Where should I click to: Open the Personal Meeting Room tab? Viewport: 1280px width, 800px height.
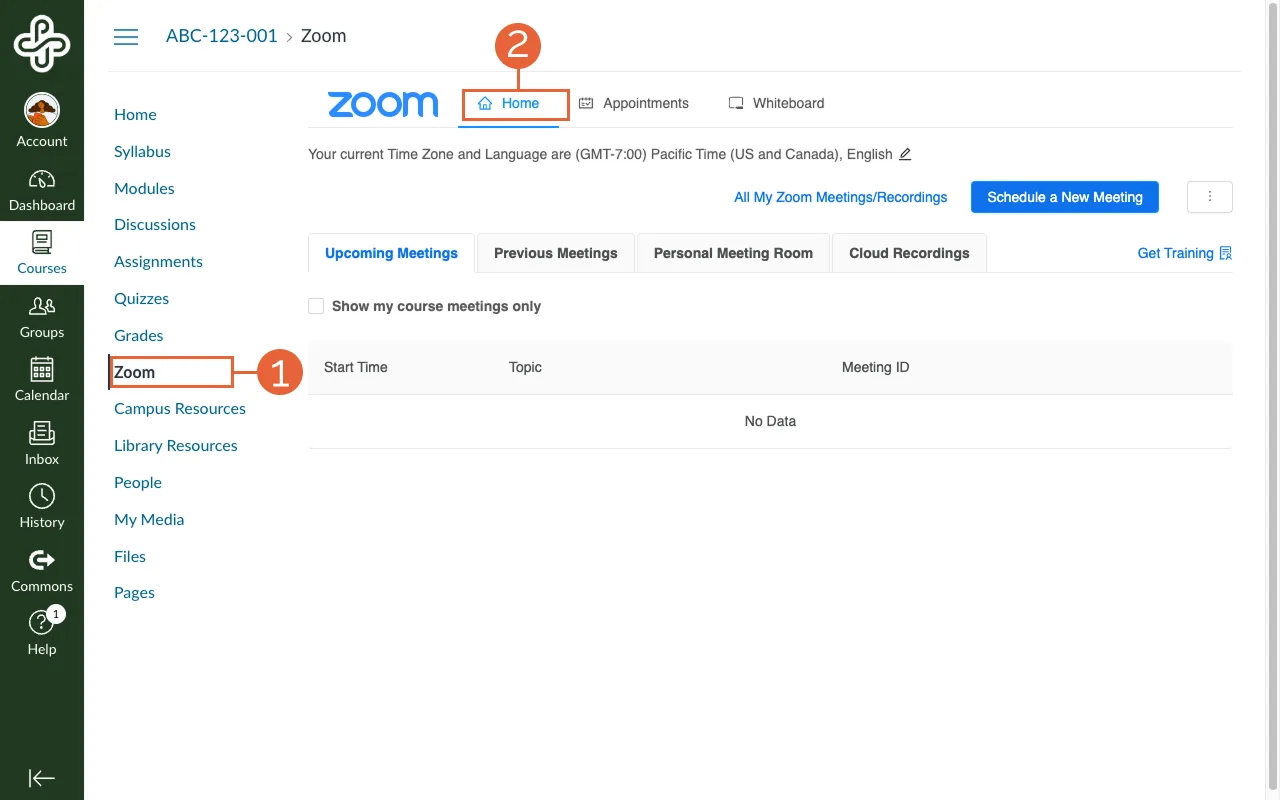click(733, 253)
